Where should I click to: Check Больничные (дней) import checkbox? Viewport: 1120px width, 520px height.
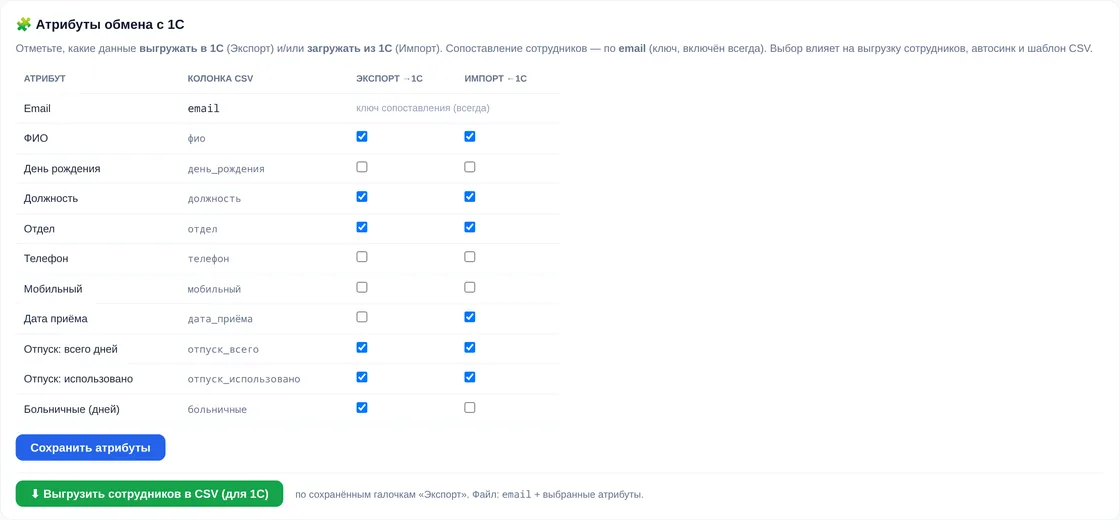pos(469,408)
